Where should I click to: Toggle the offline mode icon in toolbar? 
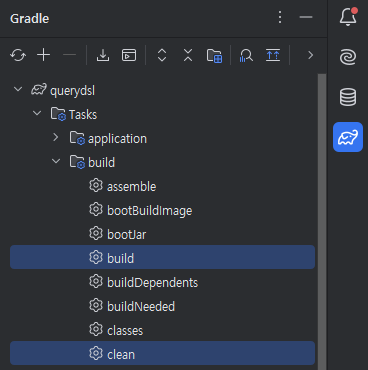273,55
